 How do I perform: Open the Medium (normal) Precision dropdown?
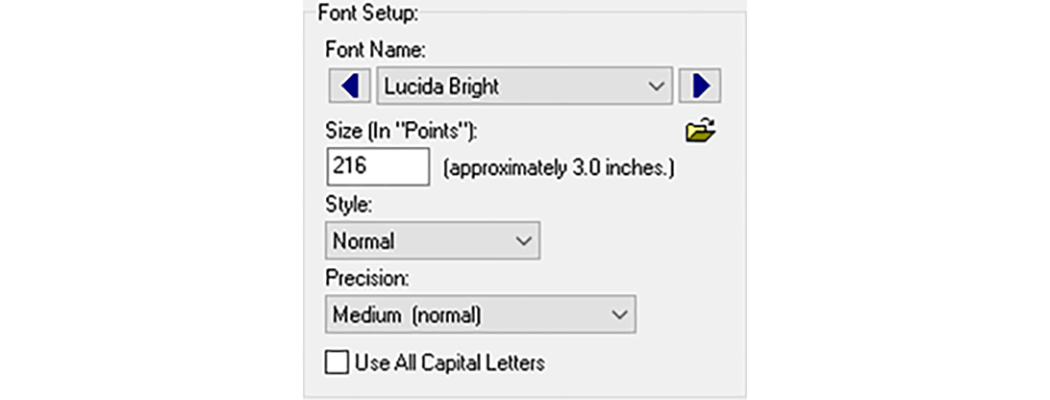point(481,315)
